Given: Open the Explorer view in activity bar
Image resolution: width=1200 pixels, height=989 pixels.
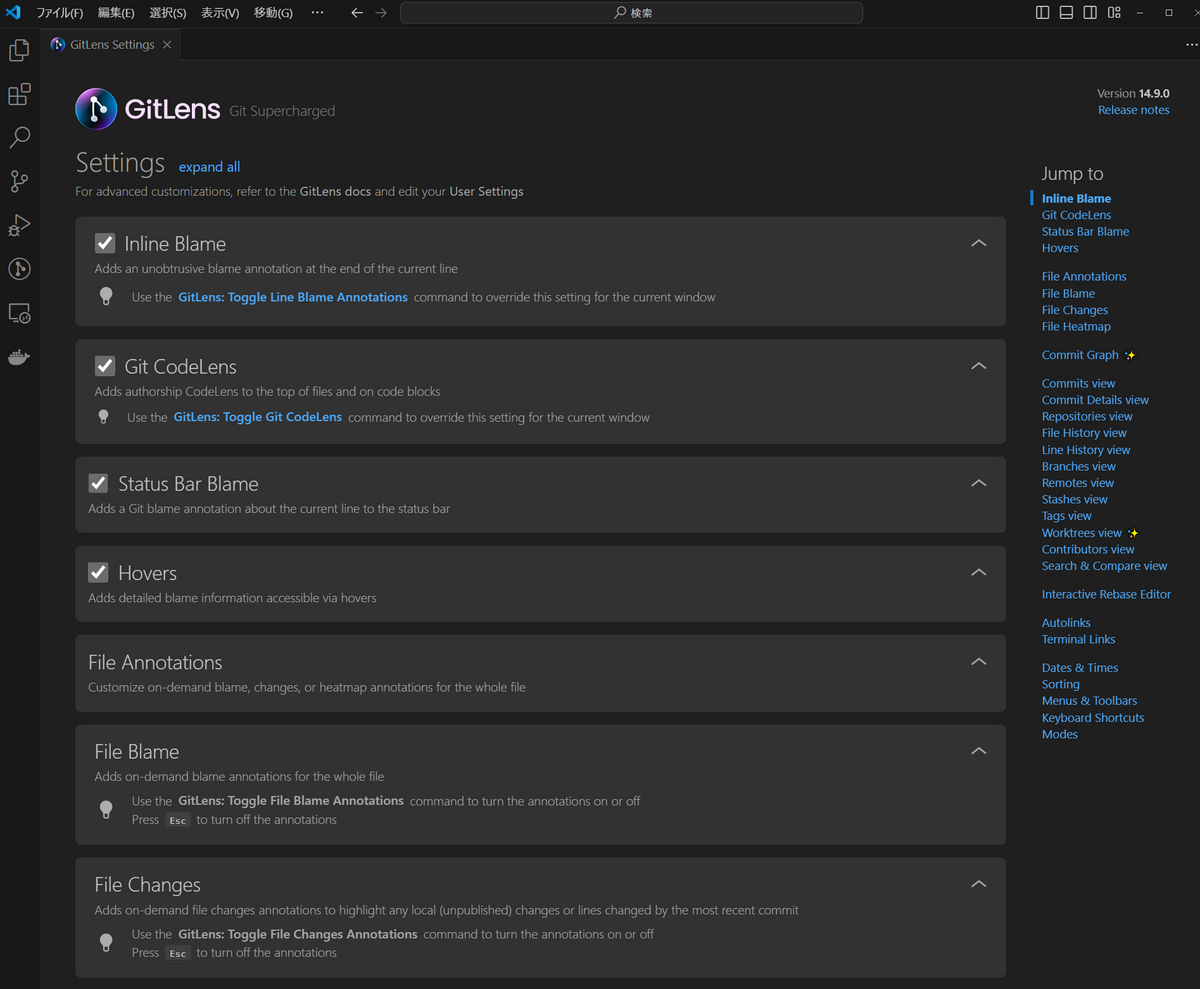Looking at the screenshot, I should [19, 51].
